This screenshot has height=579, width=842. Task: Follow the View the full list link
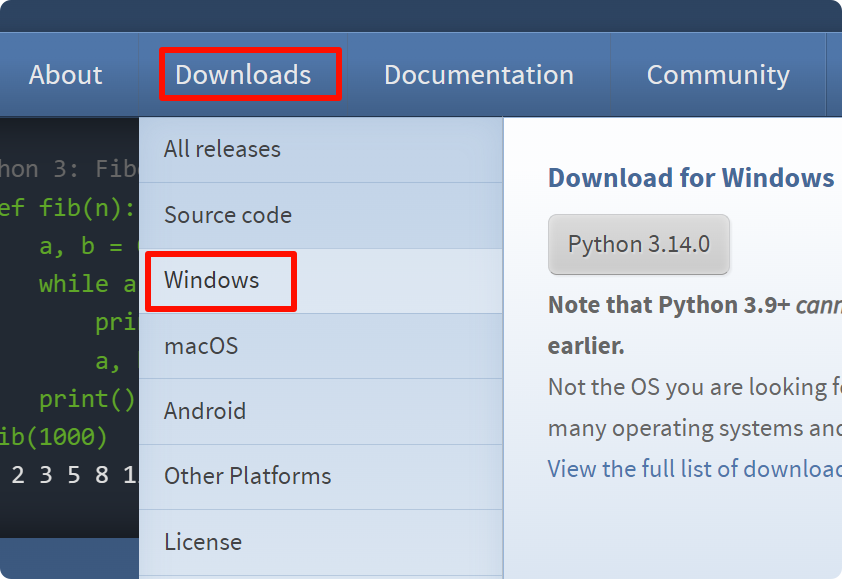[694, 468]
